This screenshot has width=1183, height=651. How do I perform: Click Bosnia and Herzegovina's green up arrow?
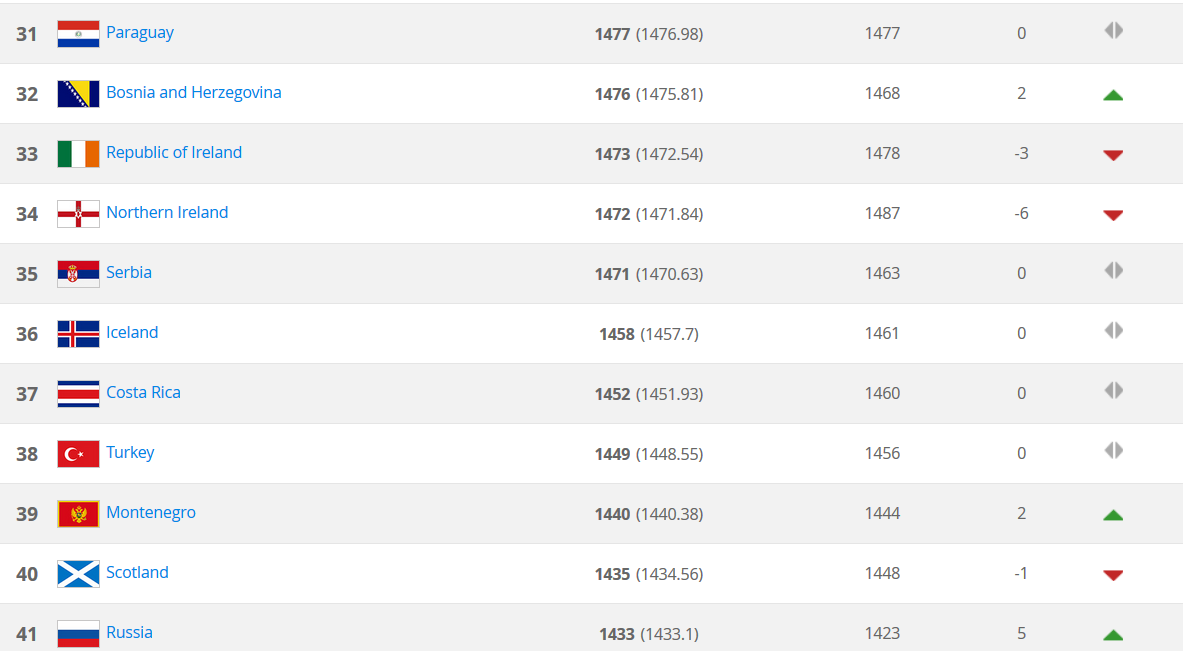click(1113, 95)
